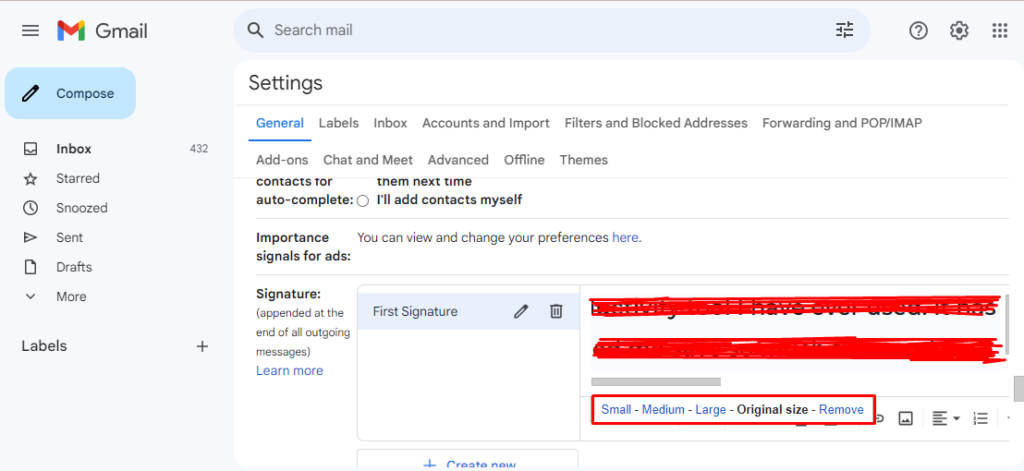Screen dimensions: 1024x471
Task: Open the Advanced settings tab
Action: [x=458, y=160]
